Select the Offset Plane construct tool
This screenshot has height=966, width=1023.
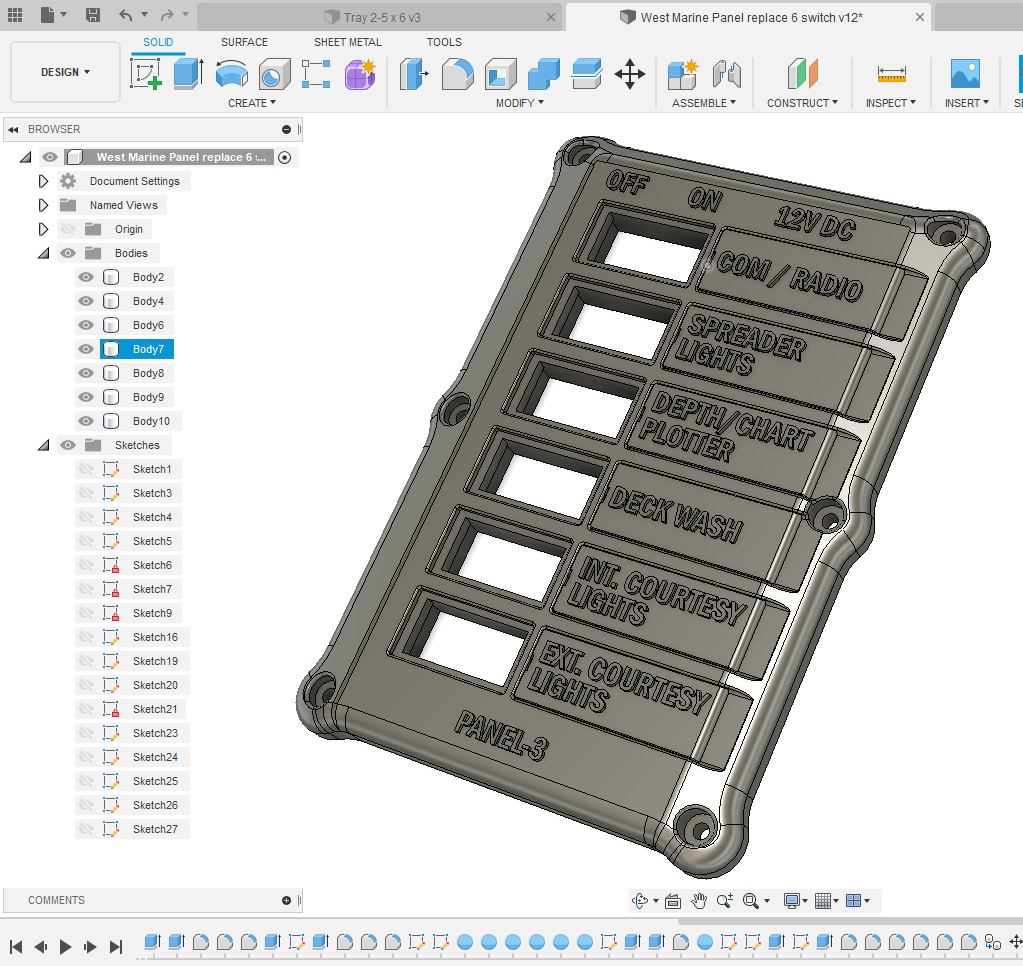[x=802, y=74]
